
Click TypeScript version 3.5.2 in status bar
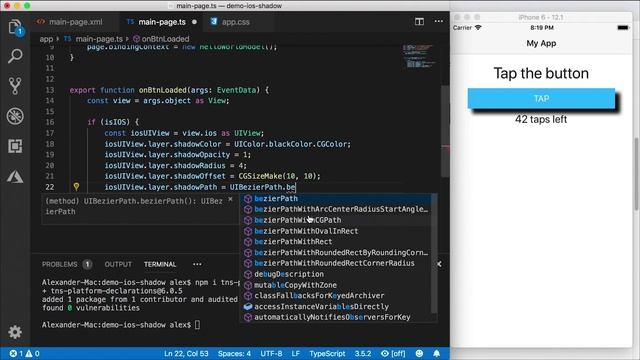(363, 353)
